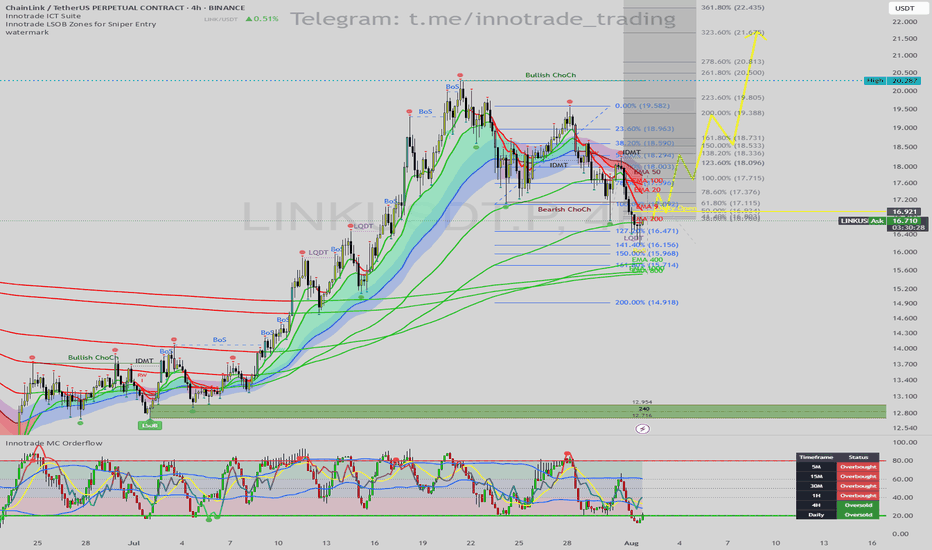932x550 pixels.
Task: Click the Jul label on the time axis
Action: pos(134,543)
